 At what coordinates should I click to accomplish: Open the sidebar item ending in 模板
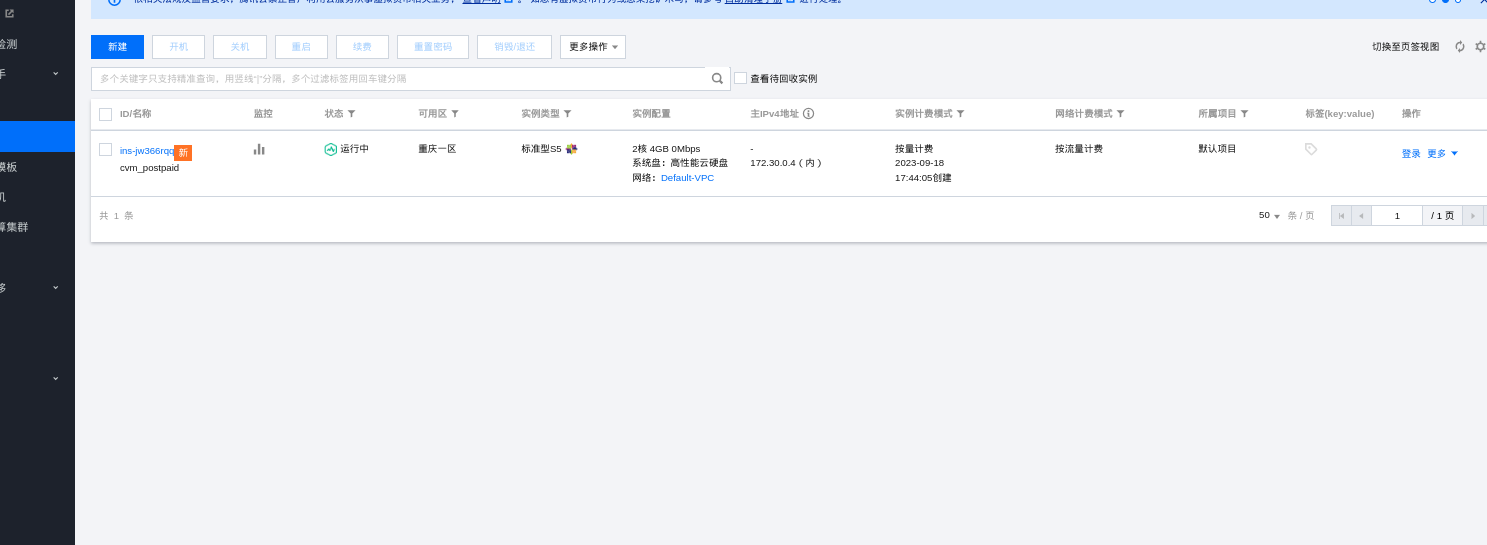[x=9, y=167]
